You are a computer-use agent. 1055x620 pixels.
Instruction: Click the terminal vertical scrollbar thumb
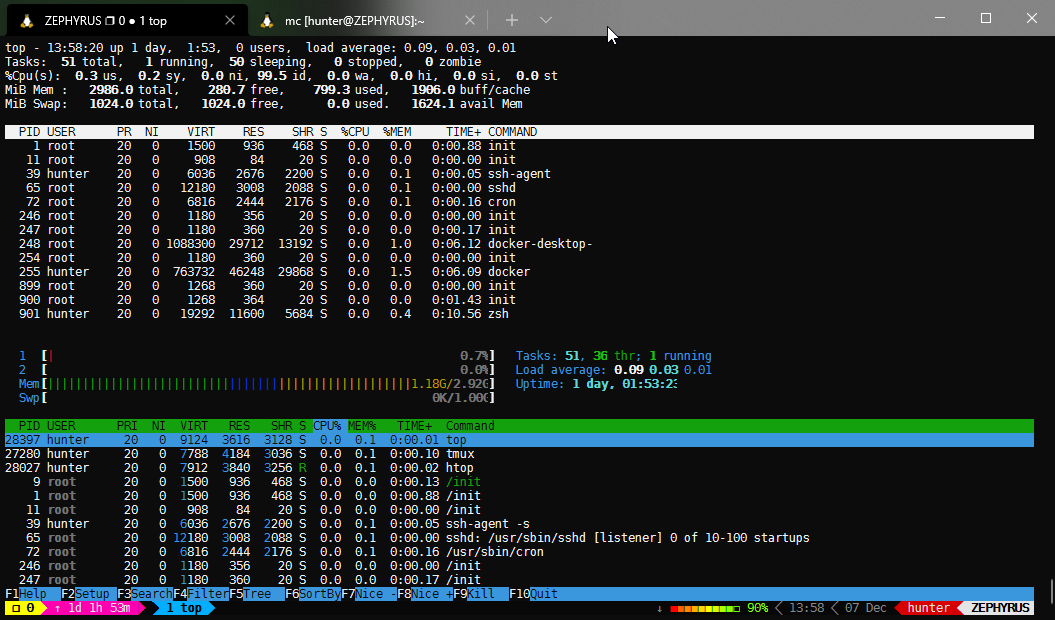[1051, 591]
